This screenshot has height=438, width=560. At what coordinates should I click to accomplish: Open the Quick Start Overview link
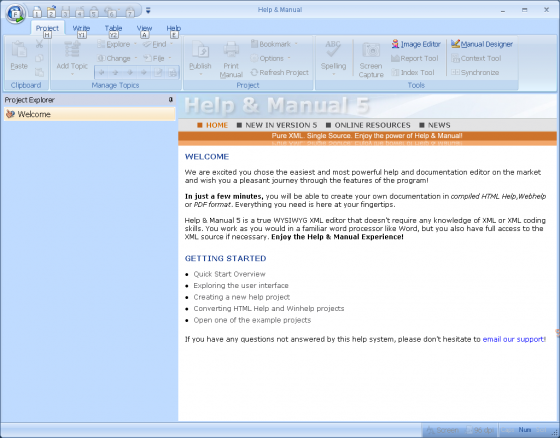229,274
